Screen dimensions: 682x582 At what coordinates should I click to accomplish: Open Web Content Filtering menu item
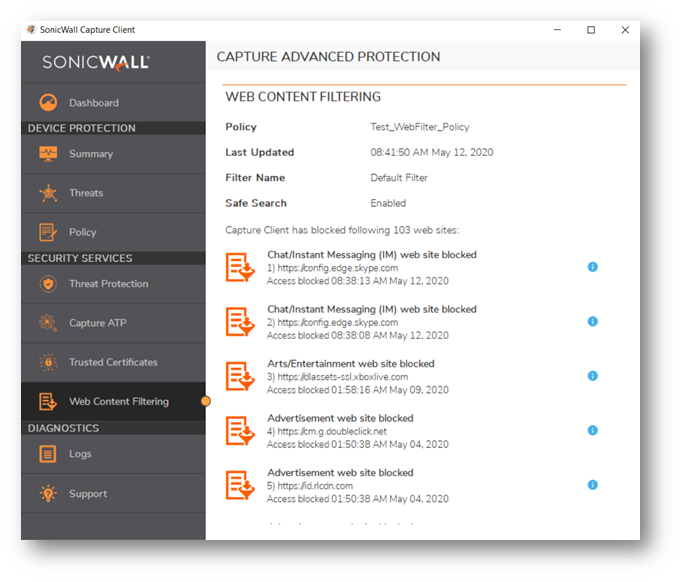118,402
